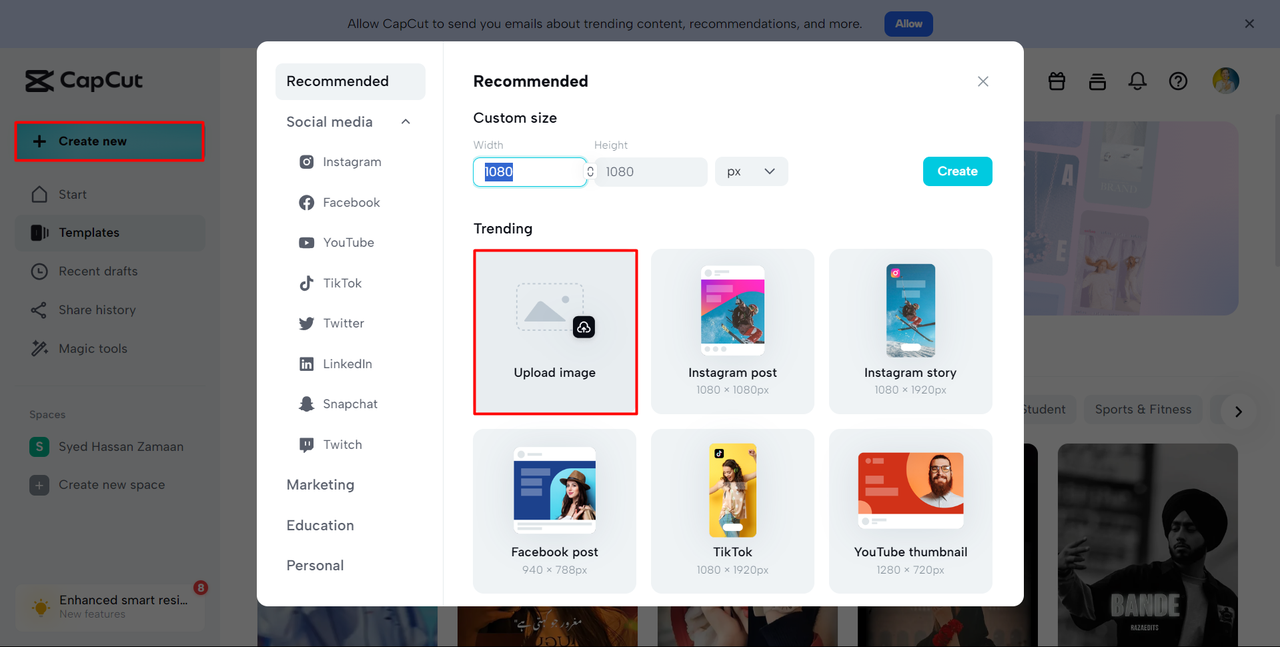The image size is (1280, 647).
Task: Select the Upload image tile
Action: pos(555,331)
